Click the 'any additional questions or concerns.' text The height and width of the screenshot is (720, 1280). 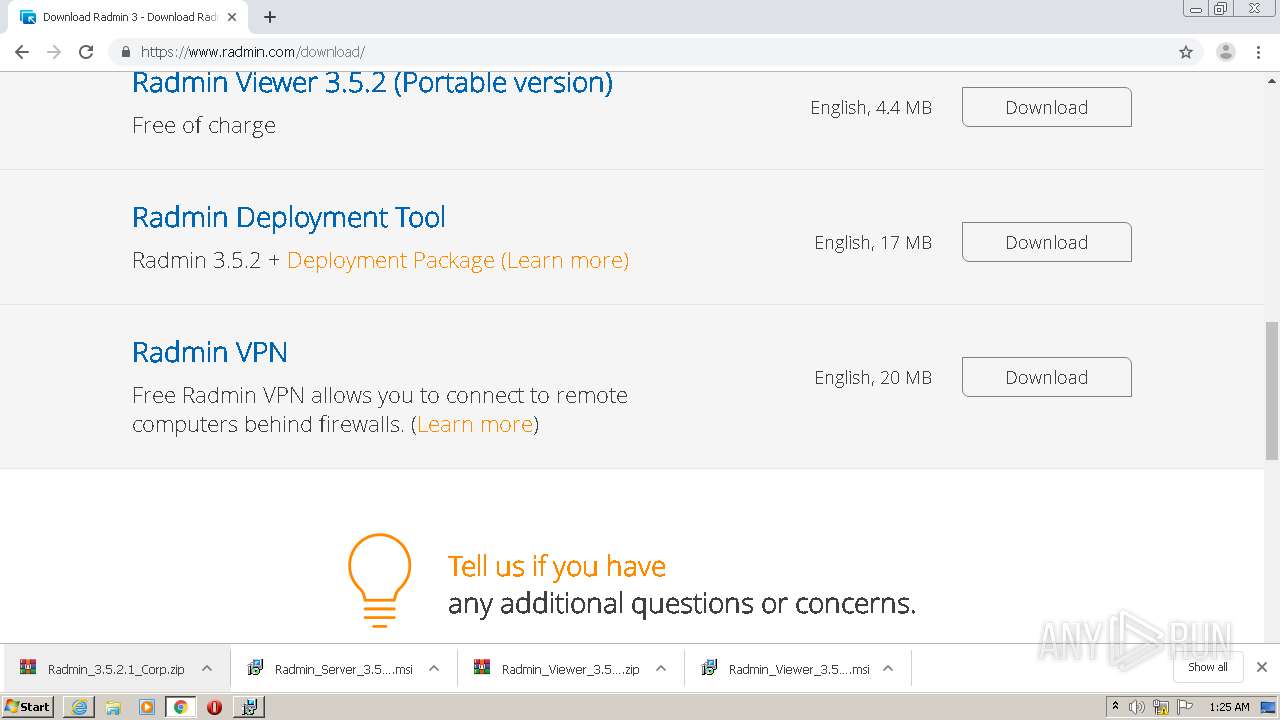coord(682,604)
